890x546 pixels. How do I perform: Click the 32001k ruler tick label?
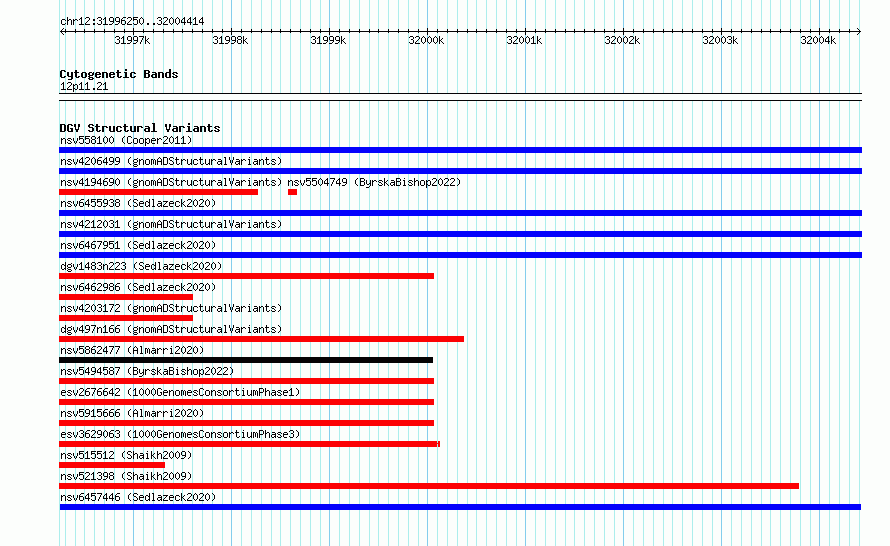coord(524,40)
